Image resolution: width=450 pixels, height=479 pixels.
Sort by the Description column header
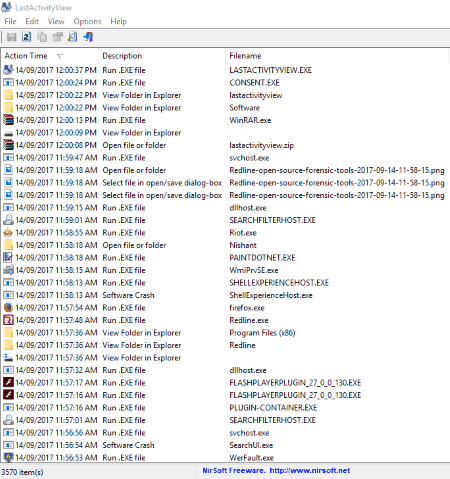click(x=162, y=56)
